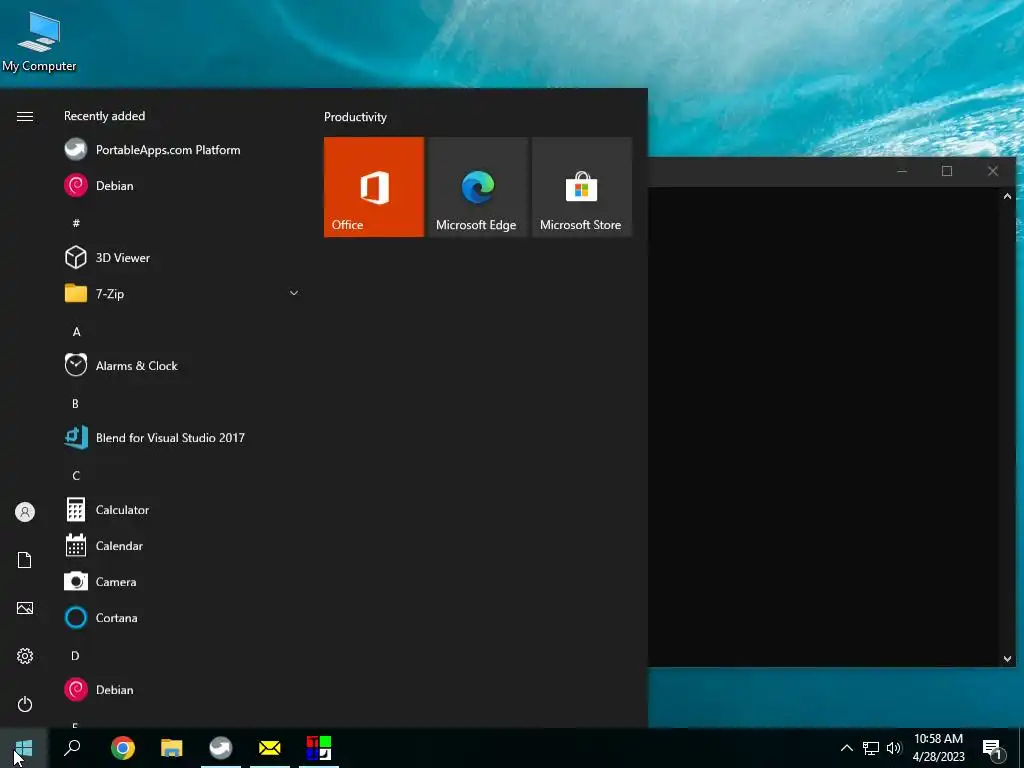Open the Start menu hamburger icon
Image resolution: width=1024 pixels, height=768 pixels.
[x=25, y=116]
